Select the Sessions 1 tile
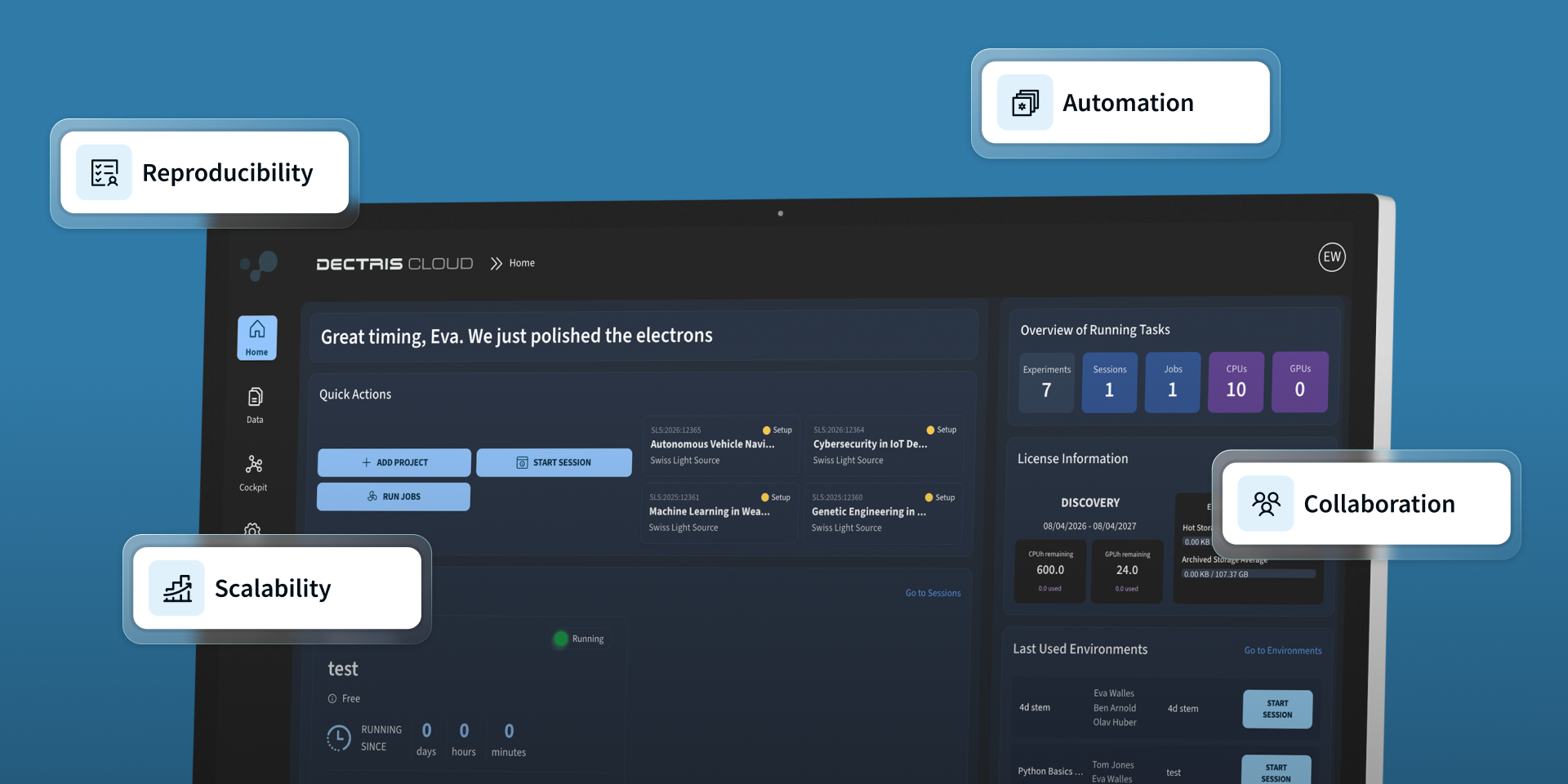1568x784 pixels. click(x=1110, y=382)
